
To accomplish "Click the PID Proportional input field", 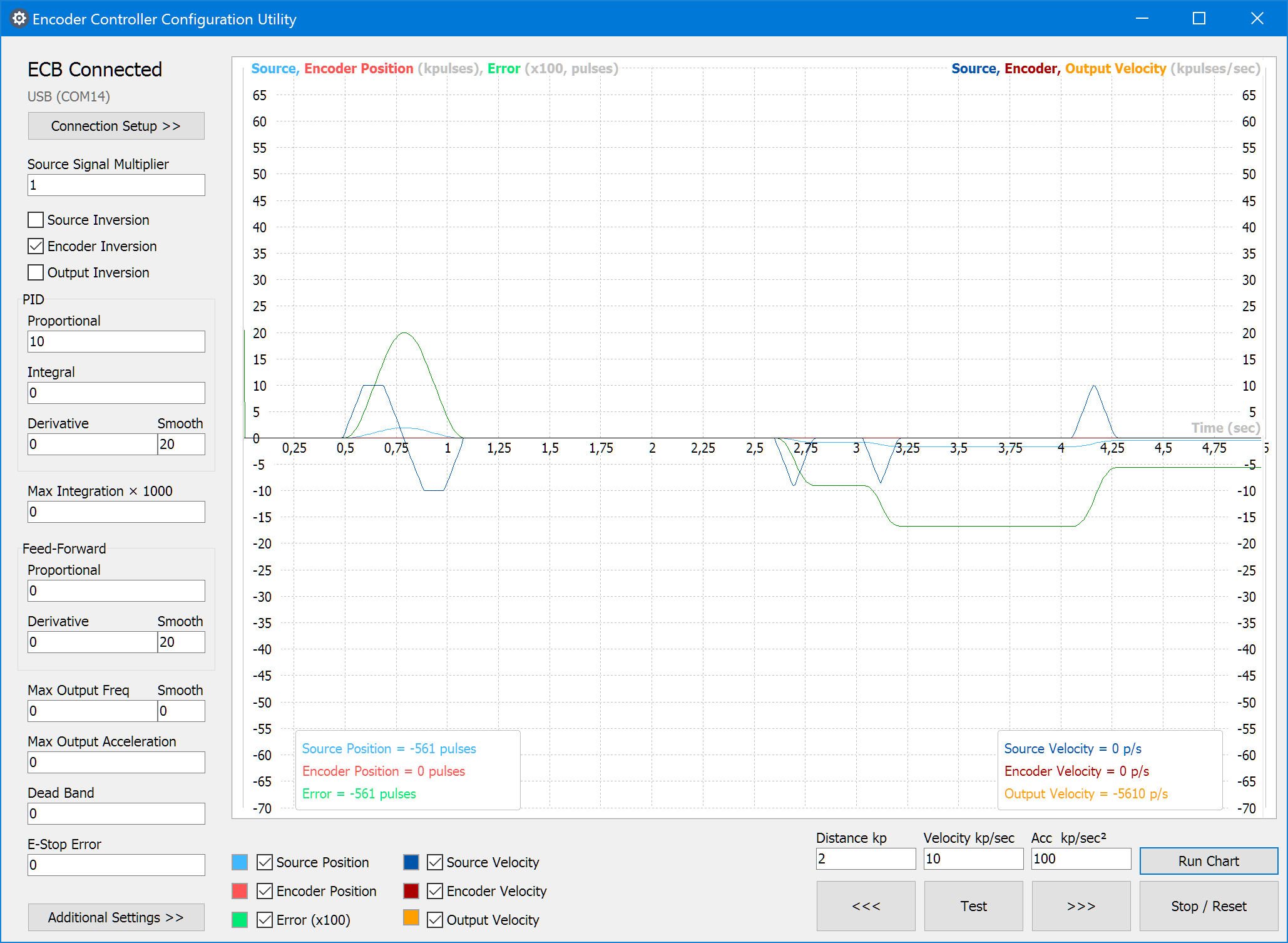I will point(116,342).
